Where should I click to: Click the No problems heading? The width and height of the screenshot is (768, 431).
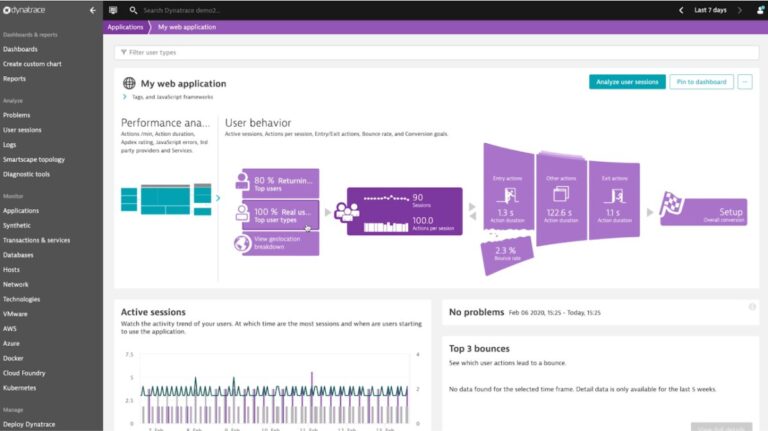point(477,312)
